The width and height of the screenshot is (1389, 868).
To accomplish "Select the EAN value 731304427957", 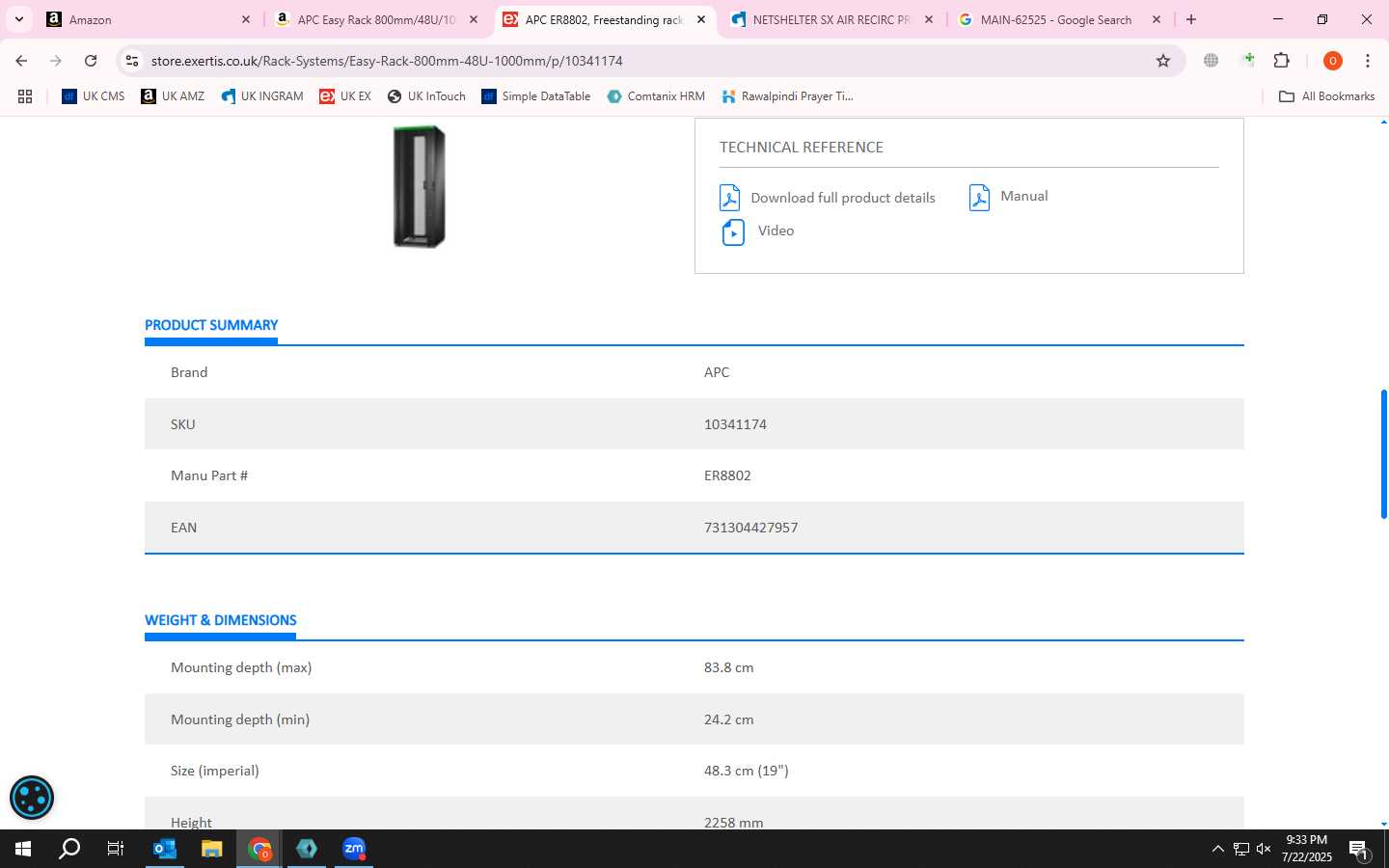I will coord(750,528).
